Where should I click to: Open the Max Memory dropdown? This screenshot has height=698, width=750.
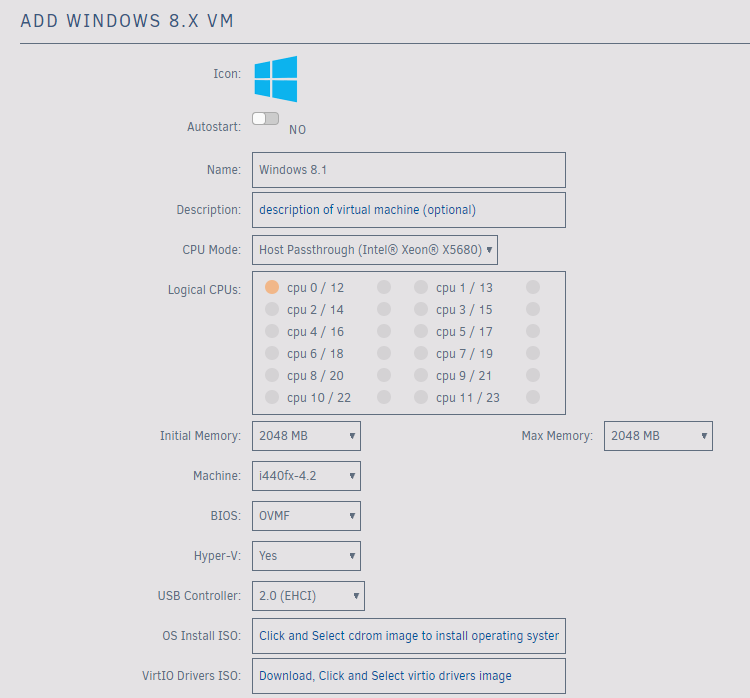coord(657,436)
